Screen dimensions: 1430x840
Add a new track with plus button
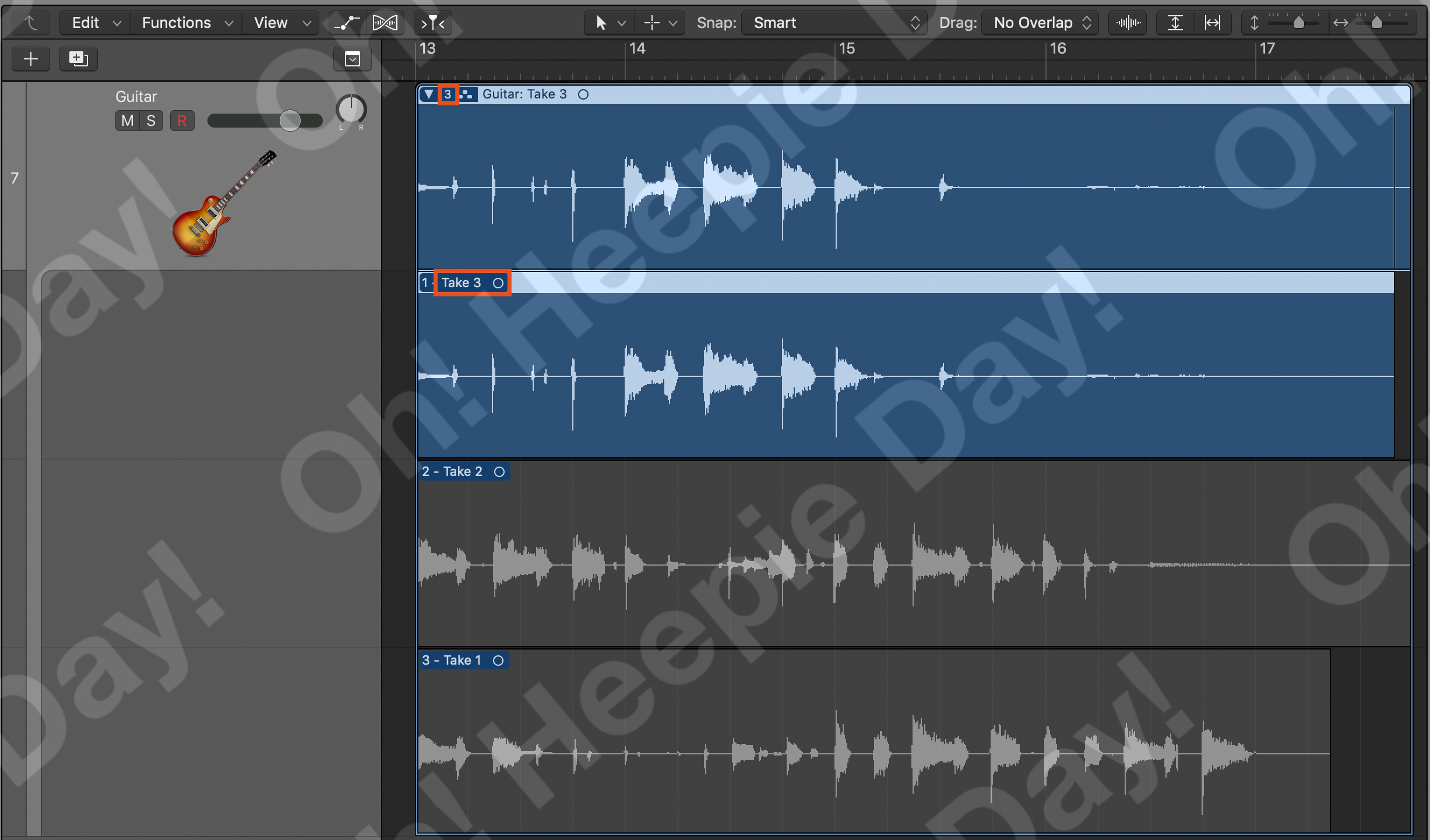pyautogui.click(x=31, y=59)
